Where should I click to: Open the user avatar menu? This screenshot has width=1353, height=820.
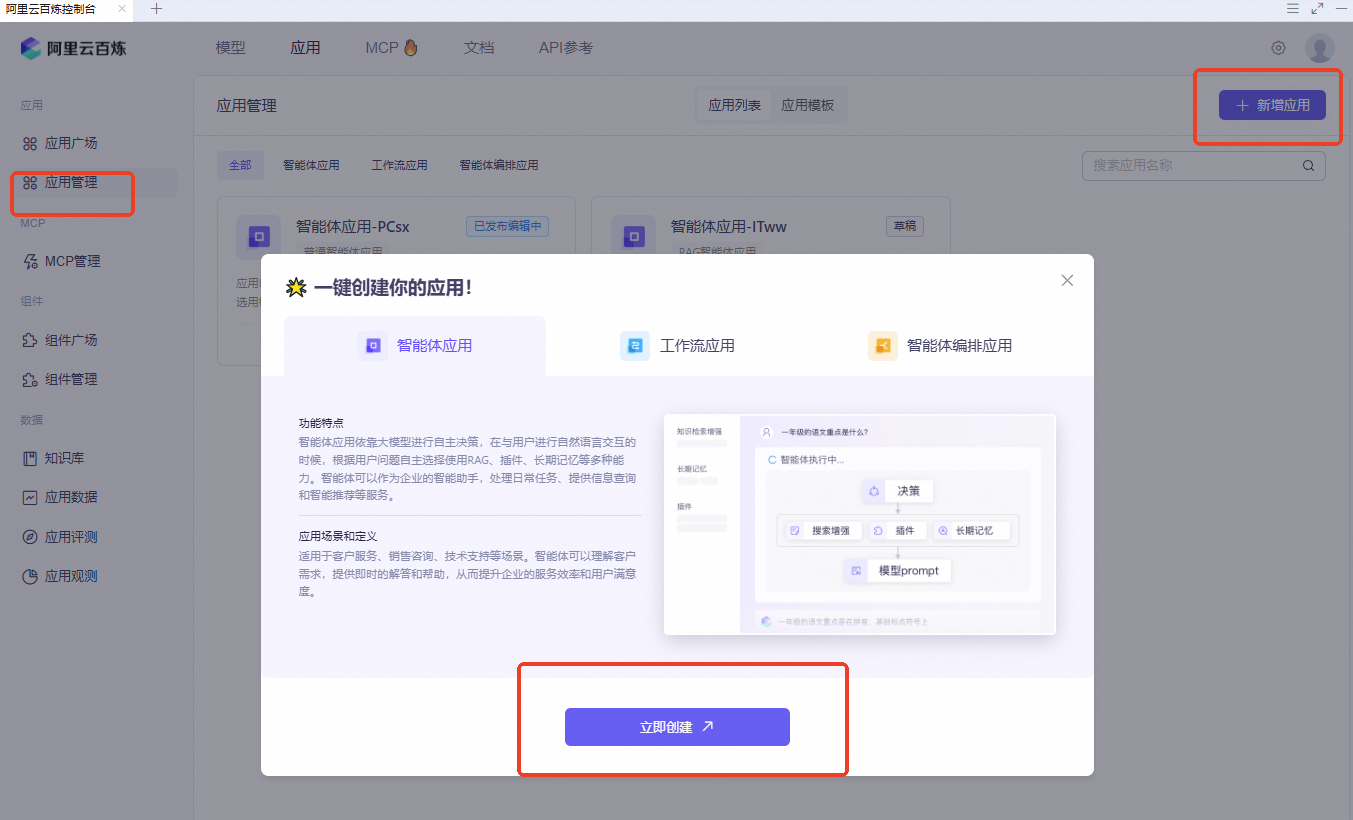click(1320, 48)
